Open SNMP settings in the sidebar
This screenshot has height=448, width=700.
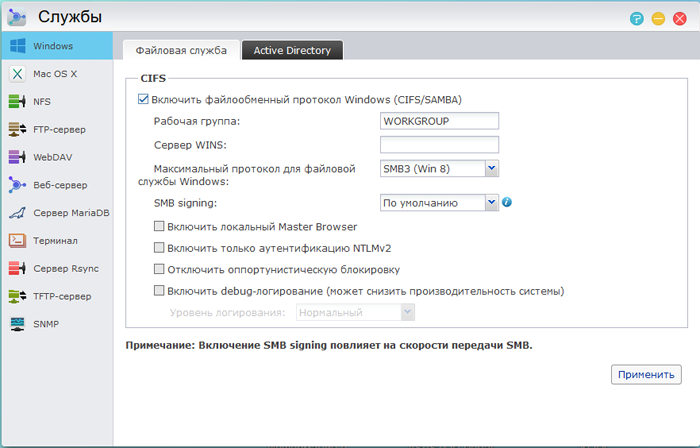pyautogui.click(x=57, y=324)
